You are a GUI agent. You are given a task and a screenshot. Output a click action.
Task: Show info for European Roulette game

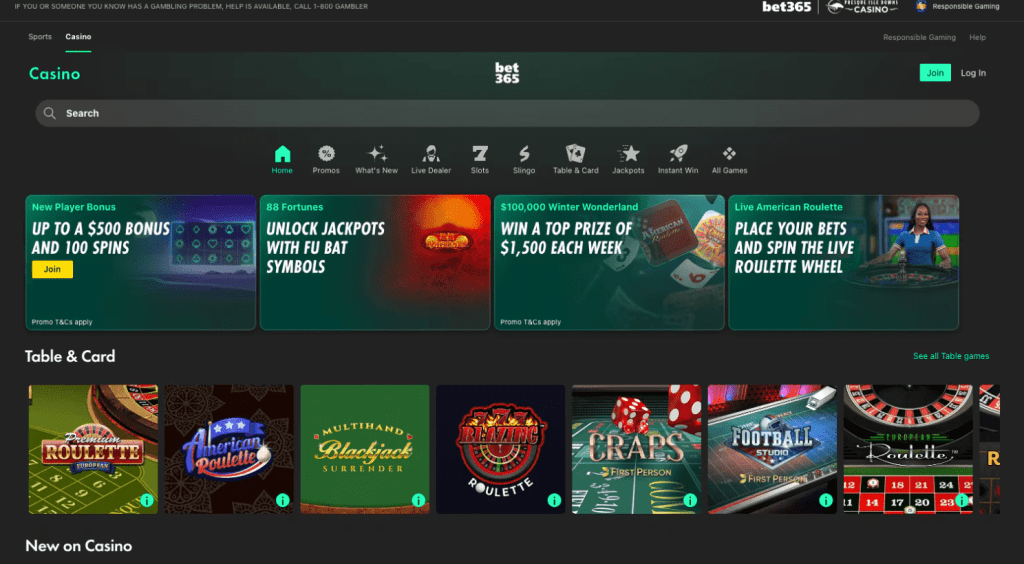(x=962, y=501)
